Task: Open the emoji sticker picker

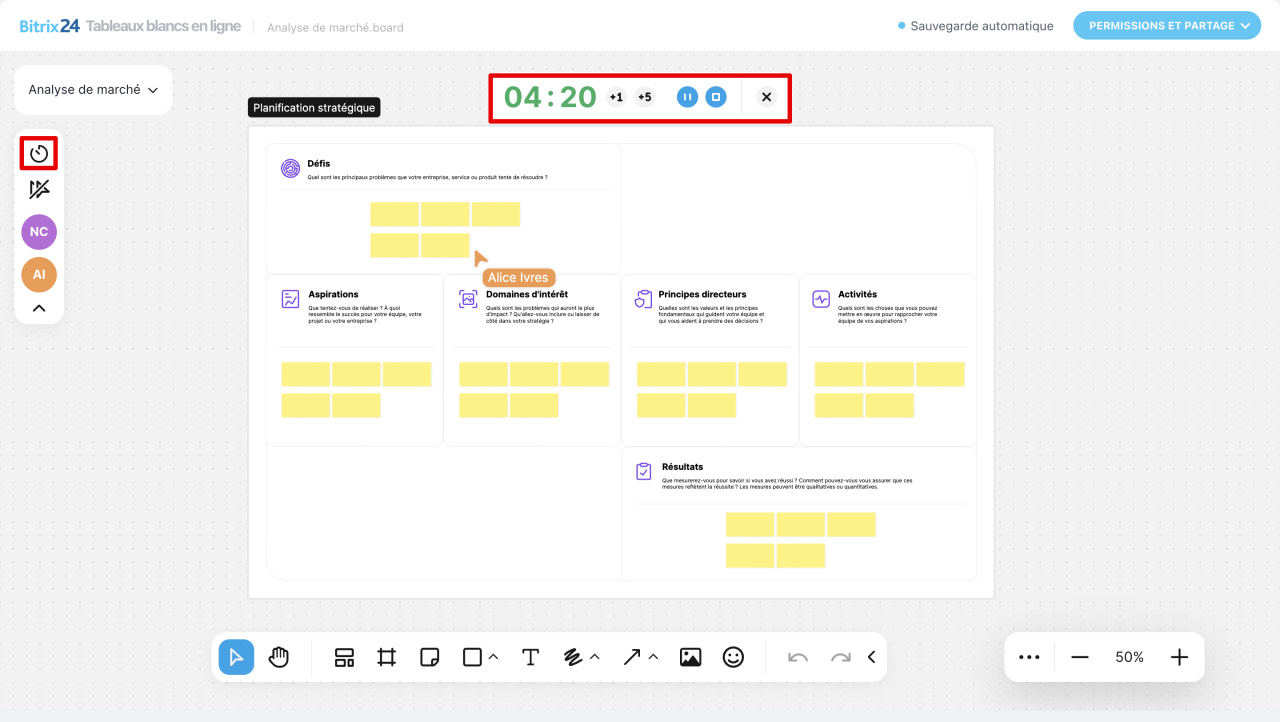Action: pos(733,657)
